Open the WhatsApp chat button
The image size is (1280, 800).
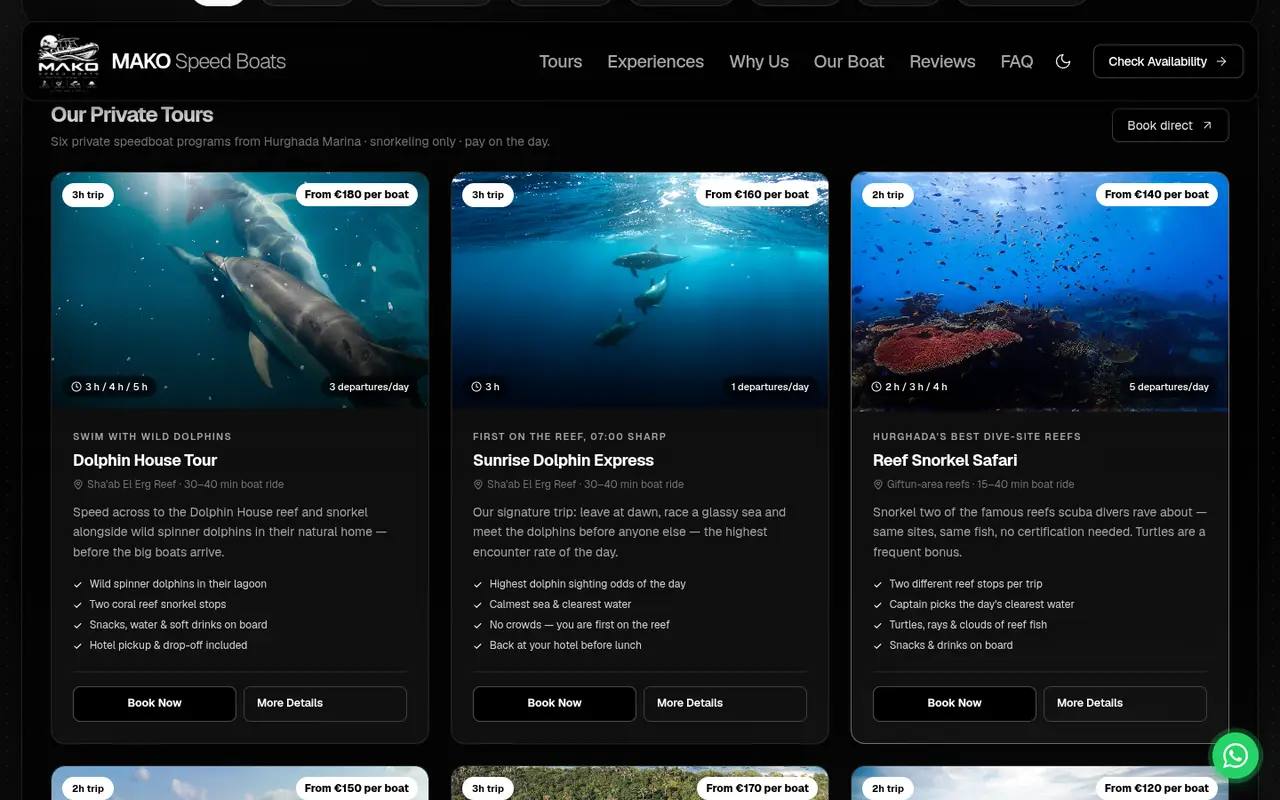1235,755
